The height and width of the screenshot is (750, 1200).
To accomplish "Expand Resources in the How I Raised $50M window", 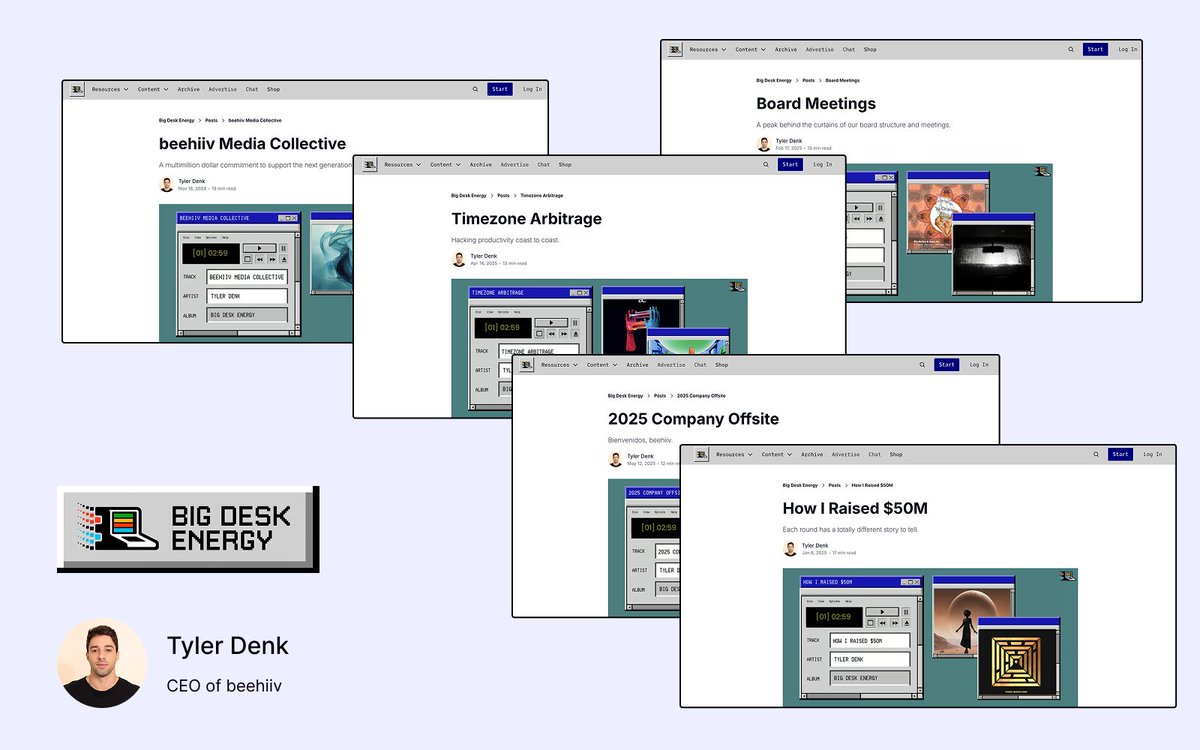I will 734,454.
